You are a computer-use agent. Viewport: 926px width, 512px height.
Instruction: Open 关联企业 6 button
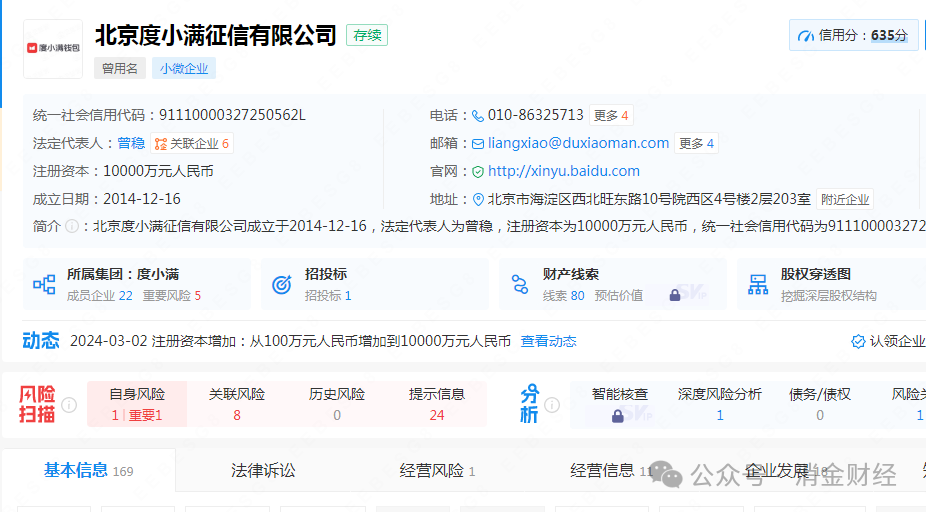192,144
